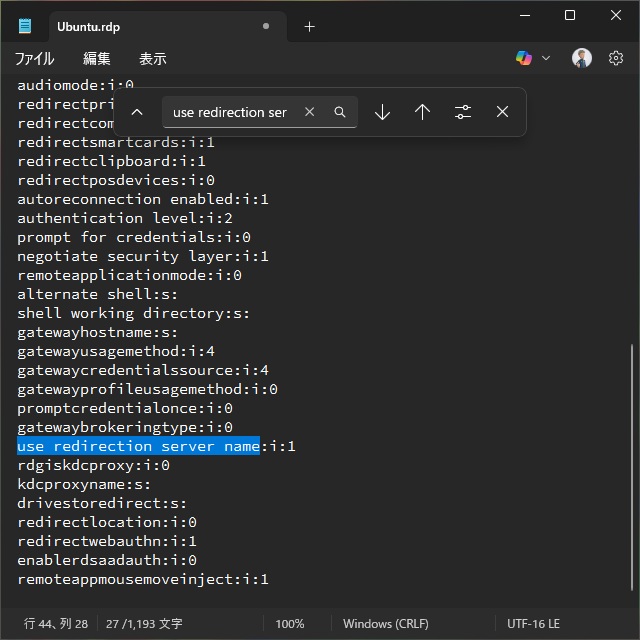Click the Copilot icon in the menu bar
The height and width of the screenshot is (640, 640).
524,59
